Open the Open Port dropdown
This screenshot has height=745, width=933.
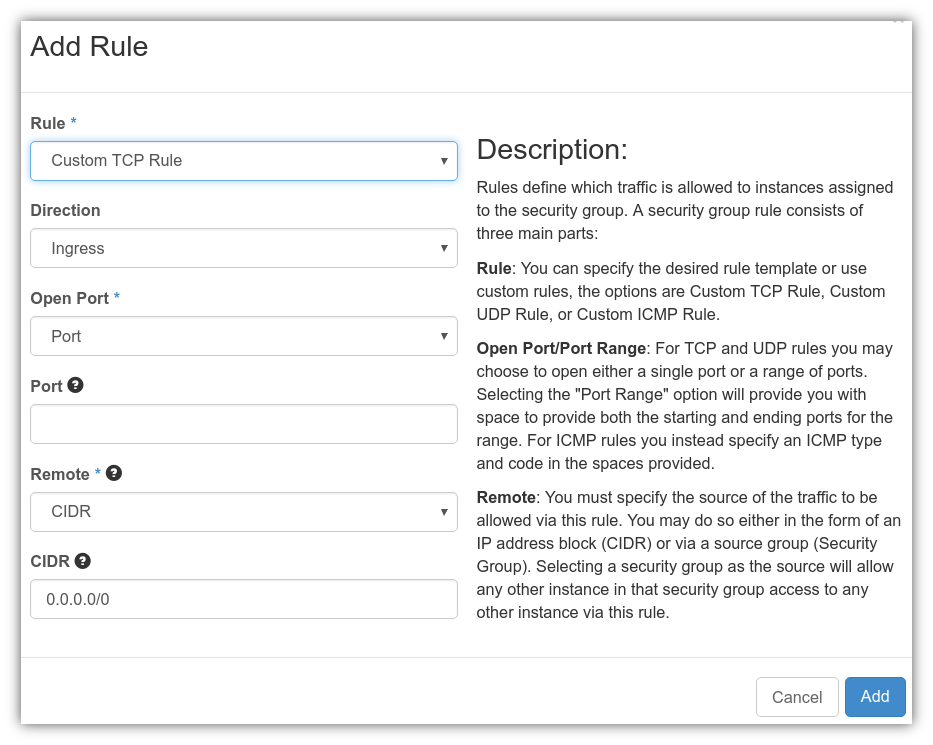244,336
